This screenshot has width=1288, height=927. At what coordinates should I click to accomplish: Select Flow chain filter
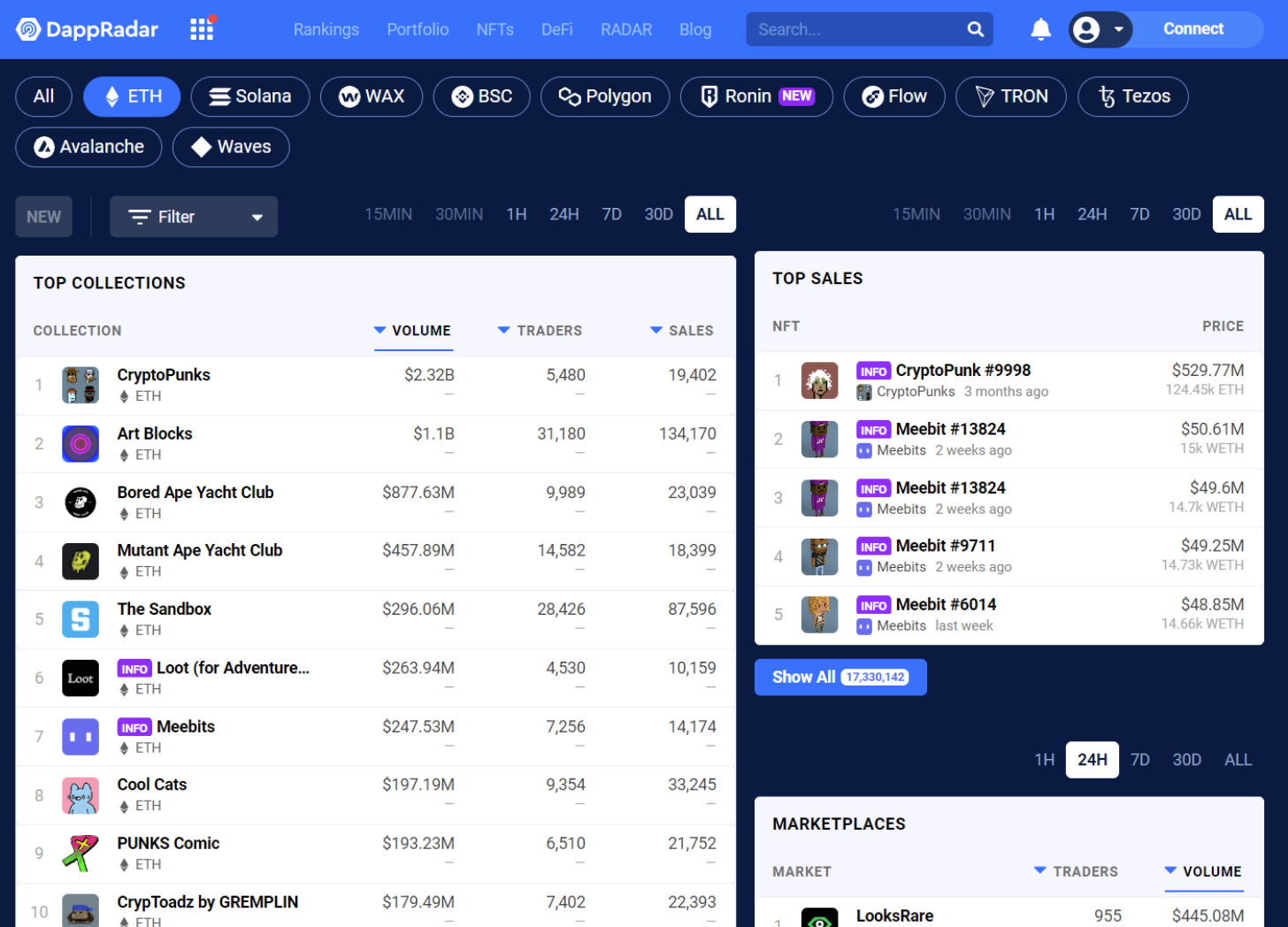coord(894,96)
